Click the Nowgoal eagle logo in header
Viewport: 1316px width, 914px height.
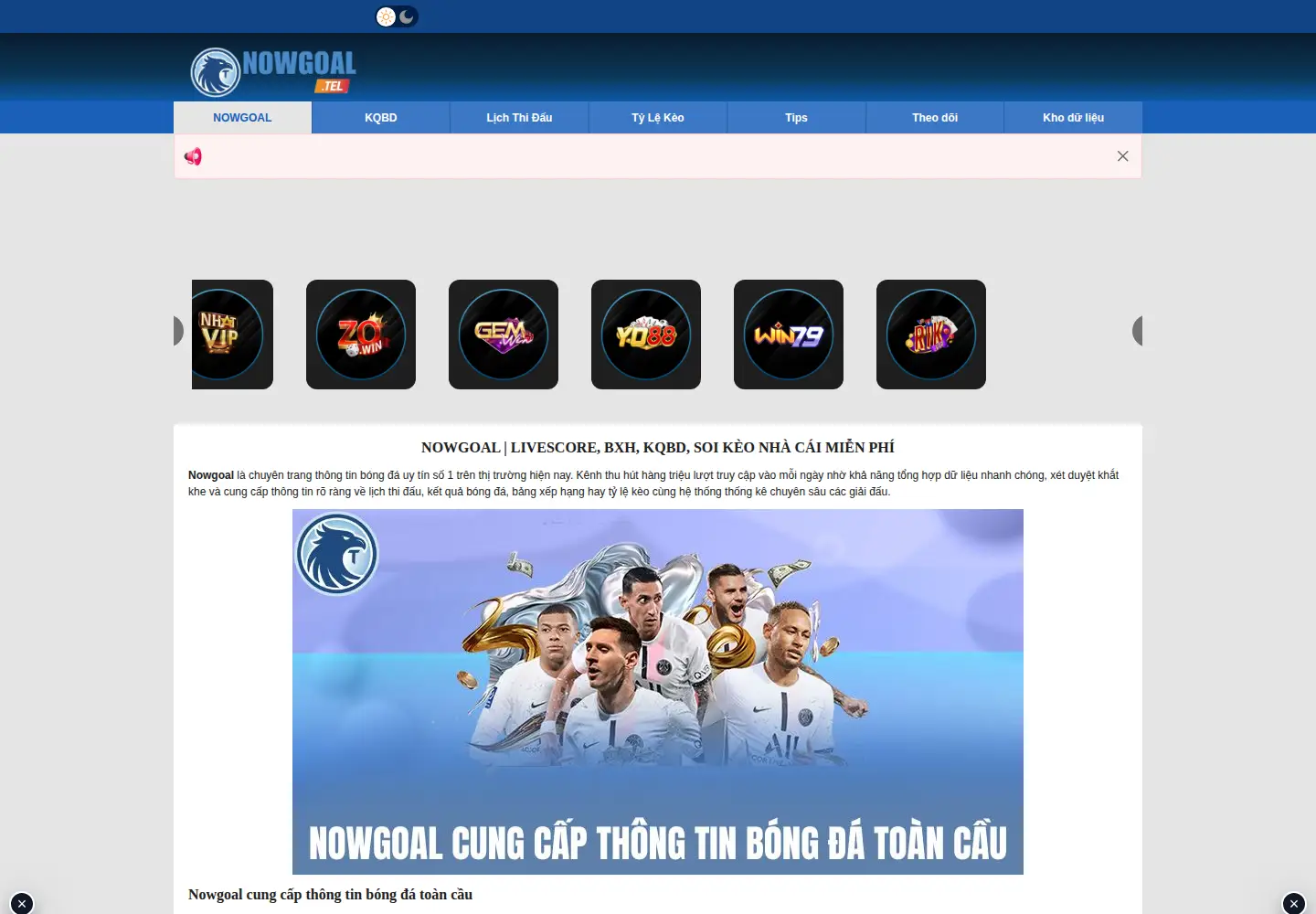pos(273,72)
